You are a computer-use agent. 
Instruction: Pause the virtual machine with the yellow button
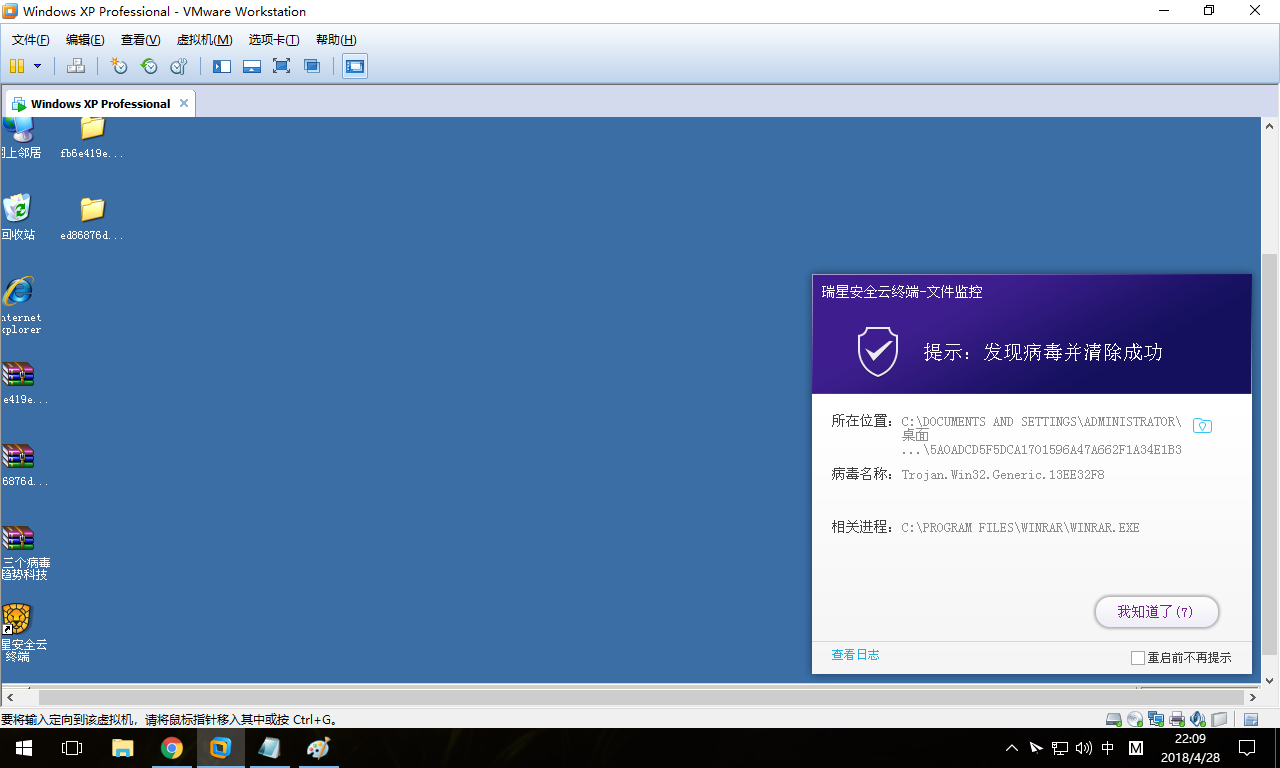pos(16,66)
